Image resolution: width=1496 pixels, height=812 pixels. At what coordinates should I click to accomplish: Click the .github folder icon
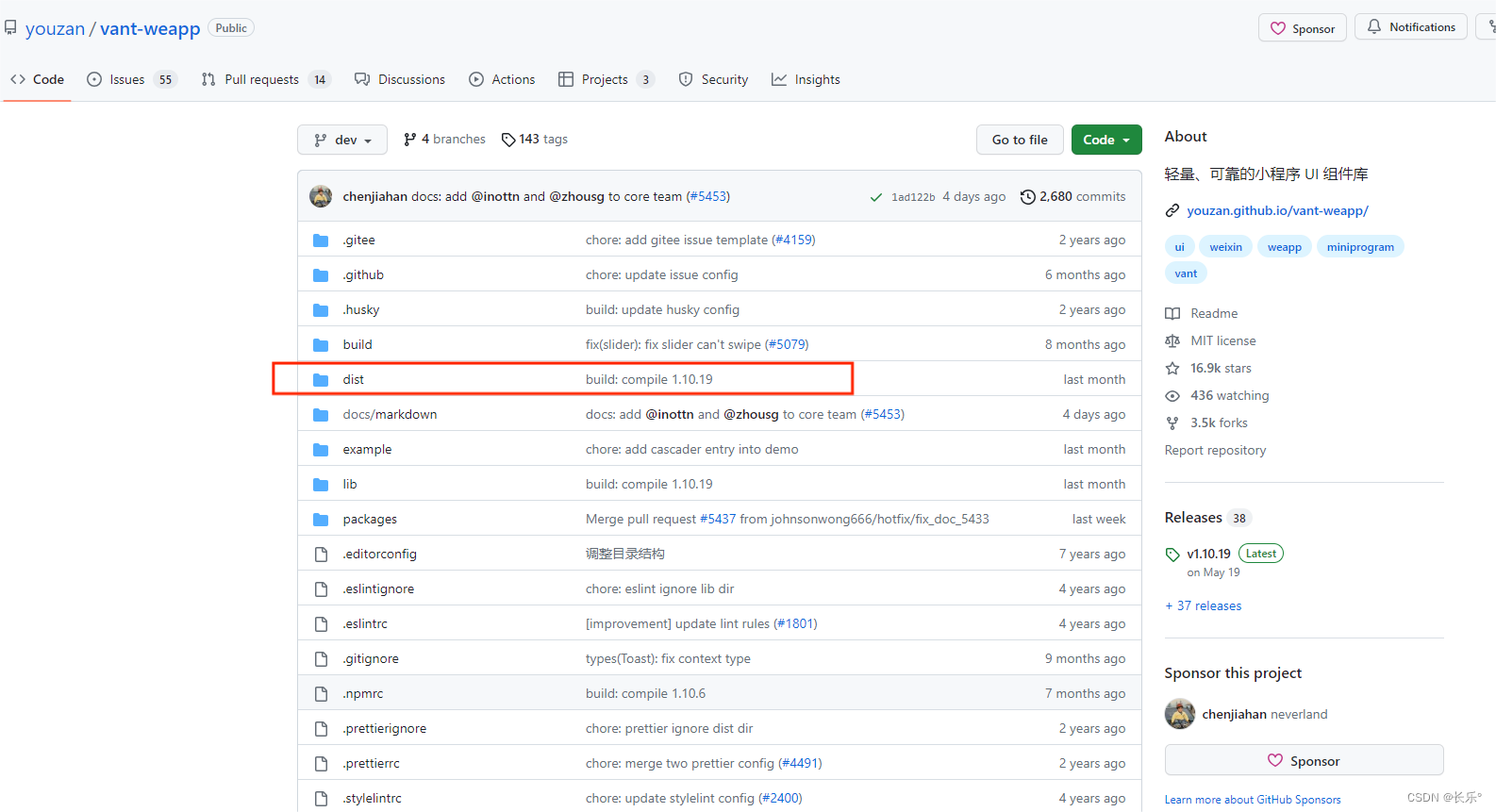(321, 275)
